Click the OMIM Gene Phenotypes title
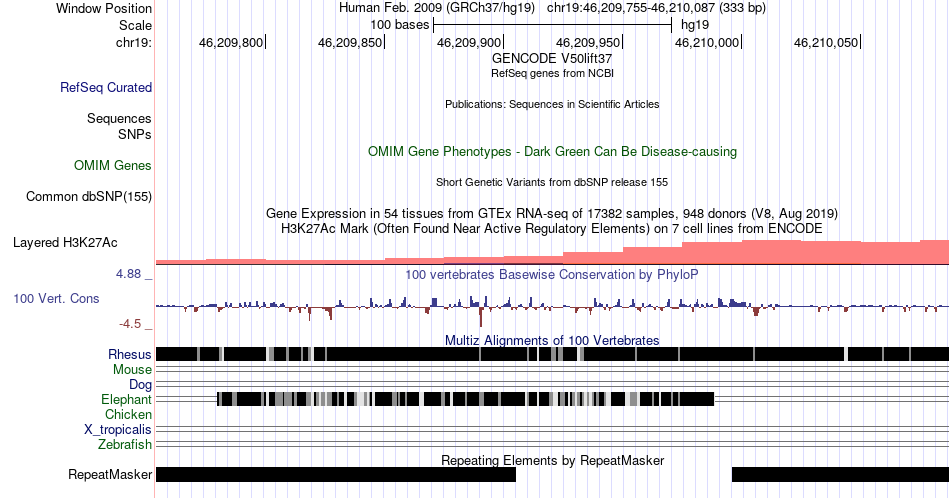The image size is (950, 498). [552, 151]
